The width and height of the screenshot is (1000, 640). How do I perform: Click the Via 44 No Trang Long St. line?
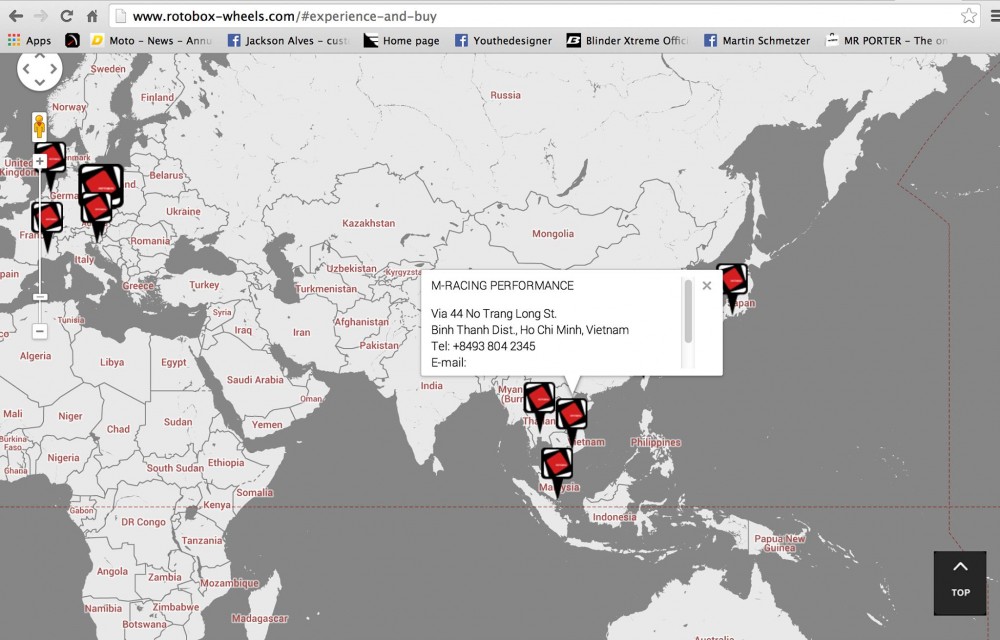(494, 314)
